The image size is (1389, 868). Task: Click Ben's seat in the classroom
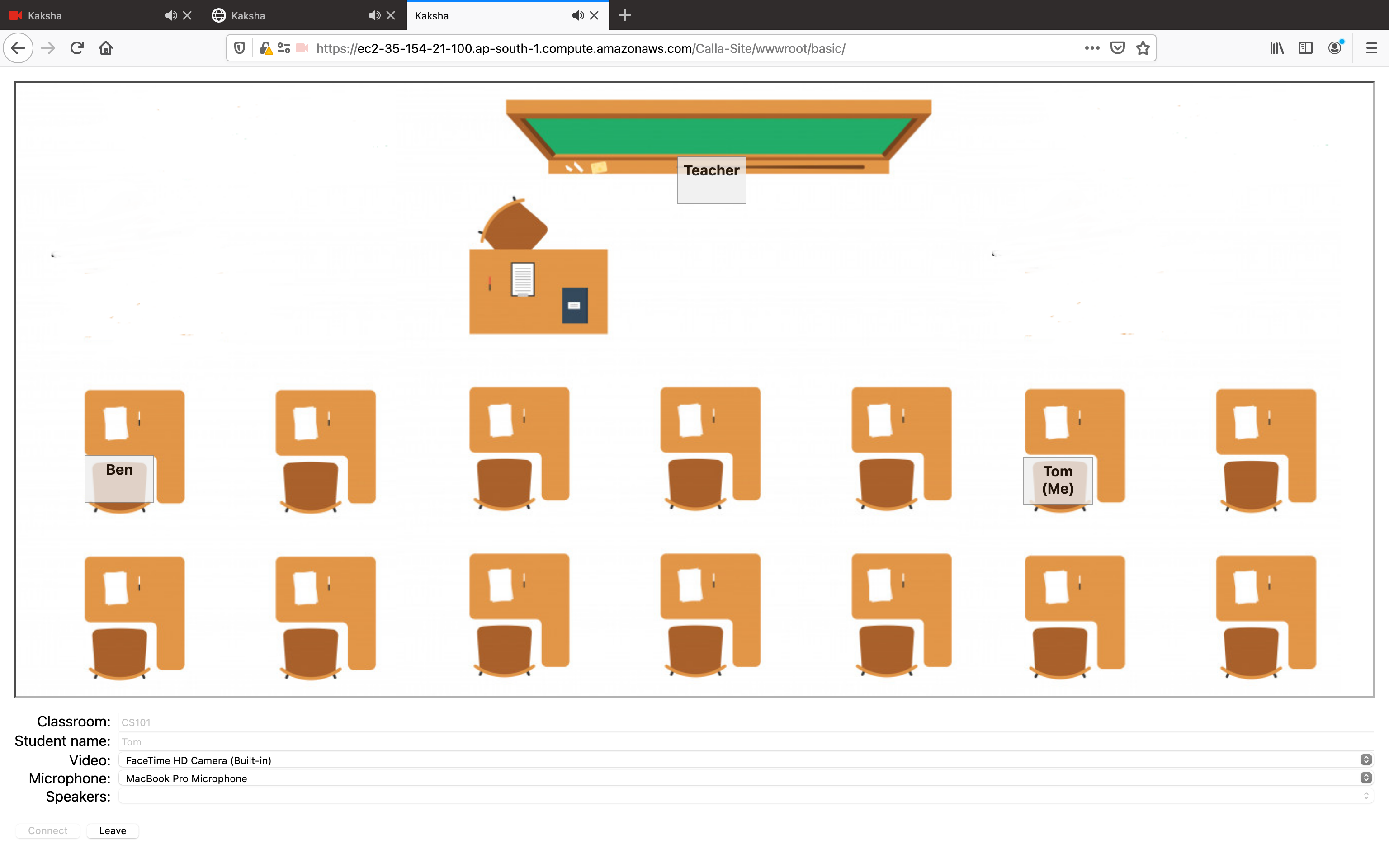pos(119,479)
